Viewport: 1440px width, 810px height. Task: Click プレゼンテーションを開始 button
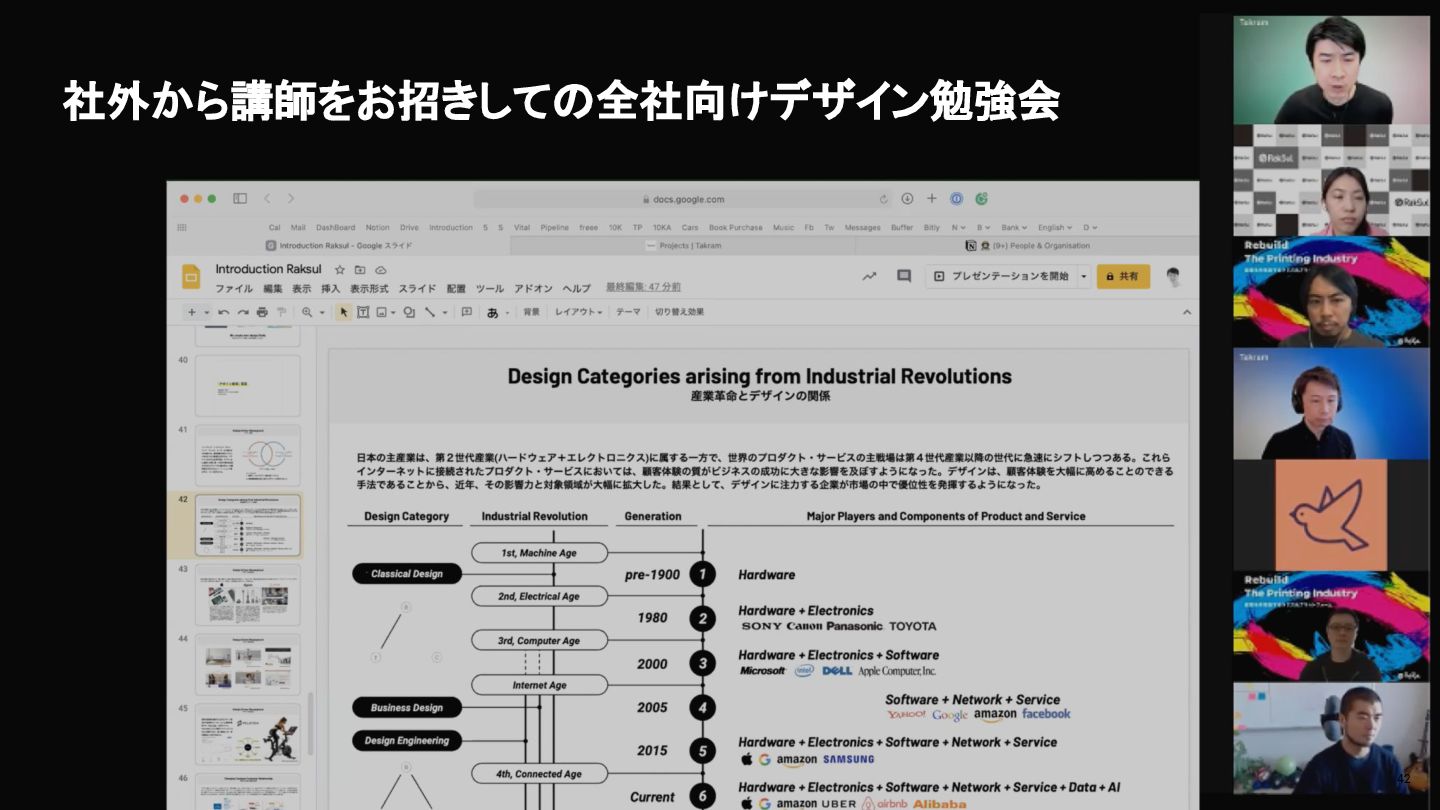[1001, 276]
